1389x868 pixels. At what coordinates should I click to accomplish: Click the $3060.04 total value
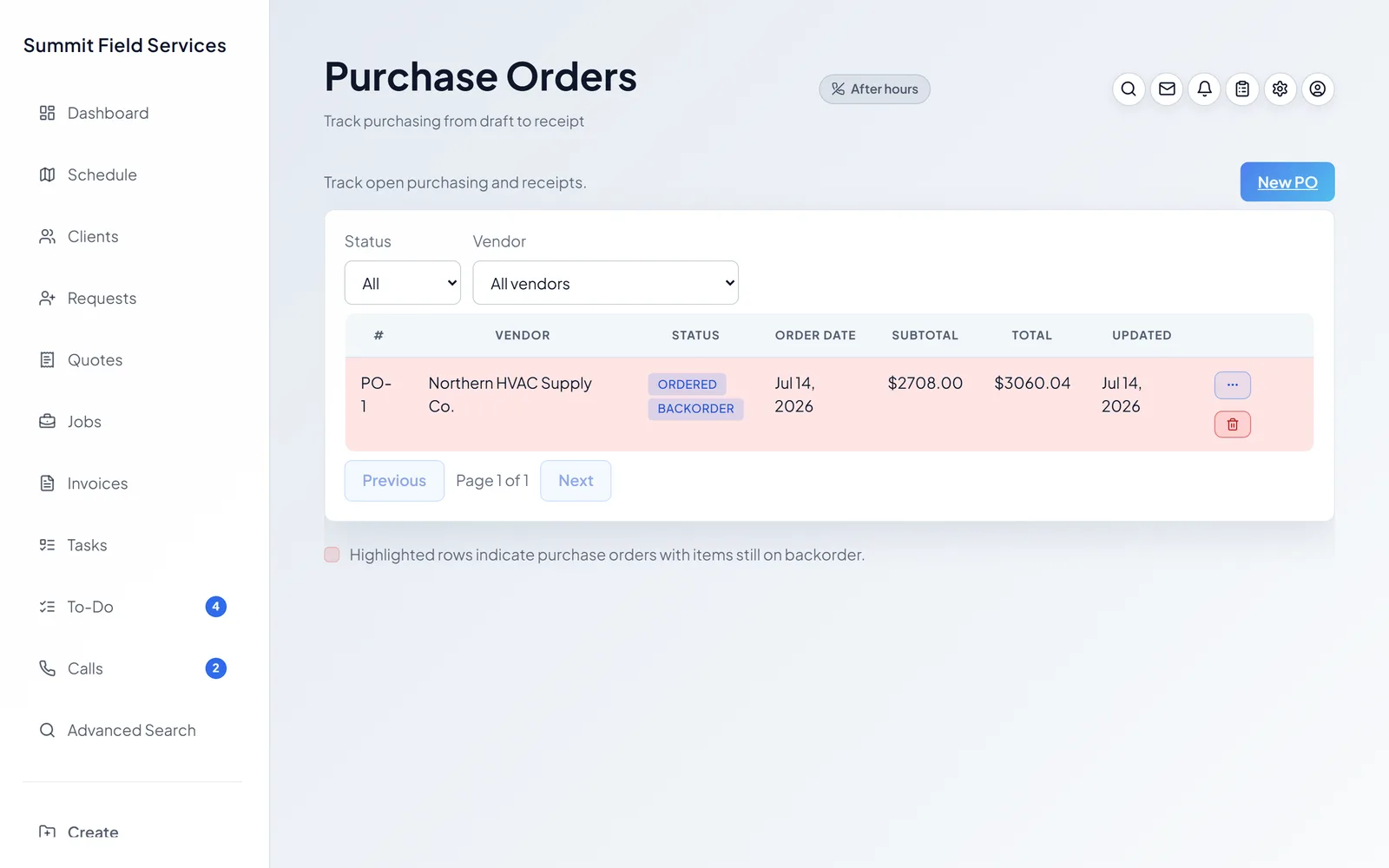tap(1032, 383)
